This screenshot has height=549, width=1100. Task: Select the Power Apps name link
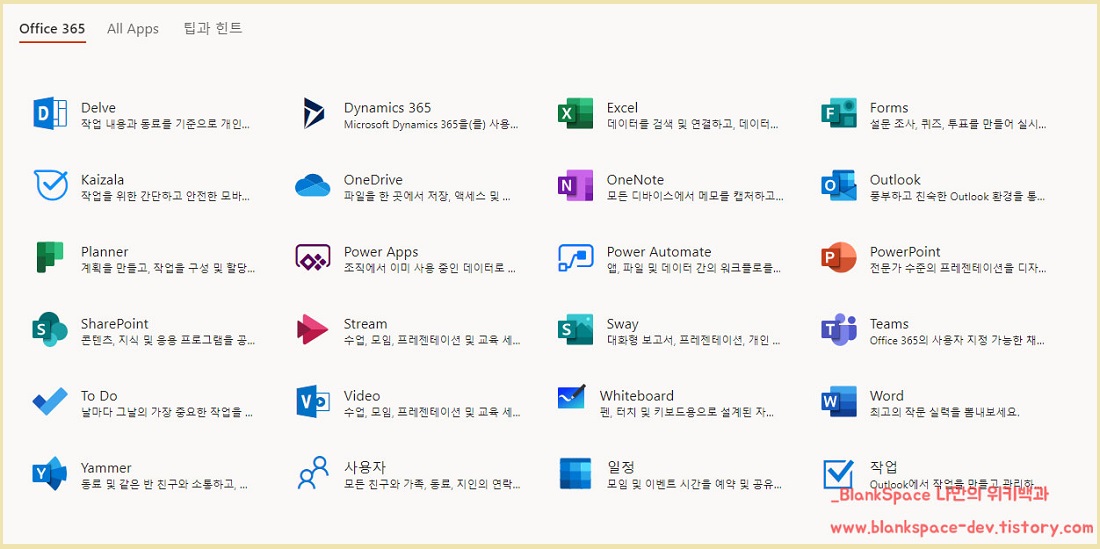point(381,252)
